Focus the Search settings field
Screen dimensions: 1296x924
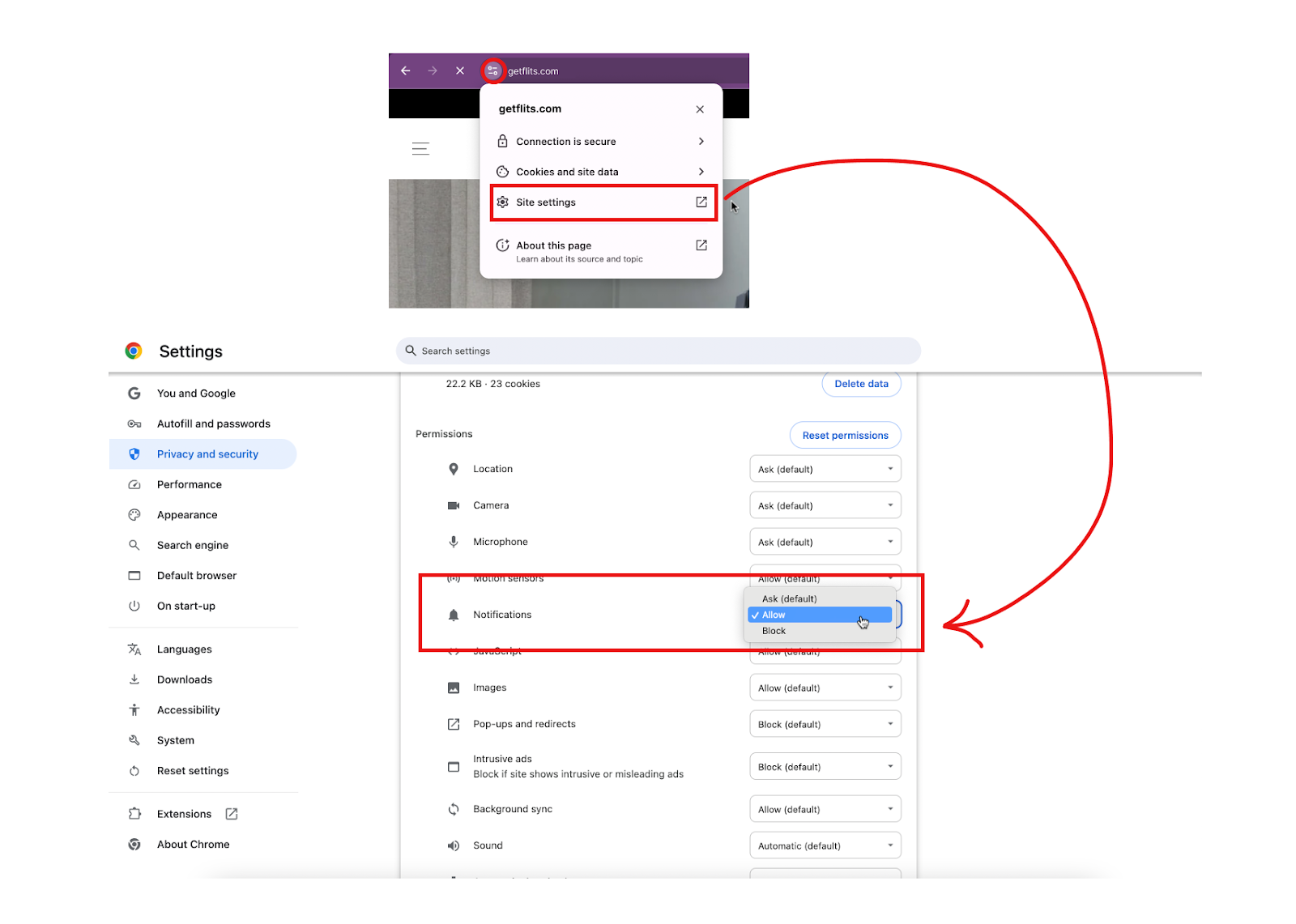tap(659, 351)
